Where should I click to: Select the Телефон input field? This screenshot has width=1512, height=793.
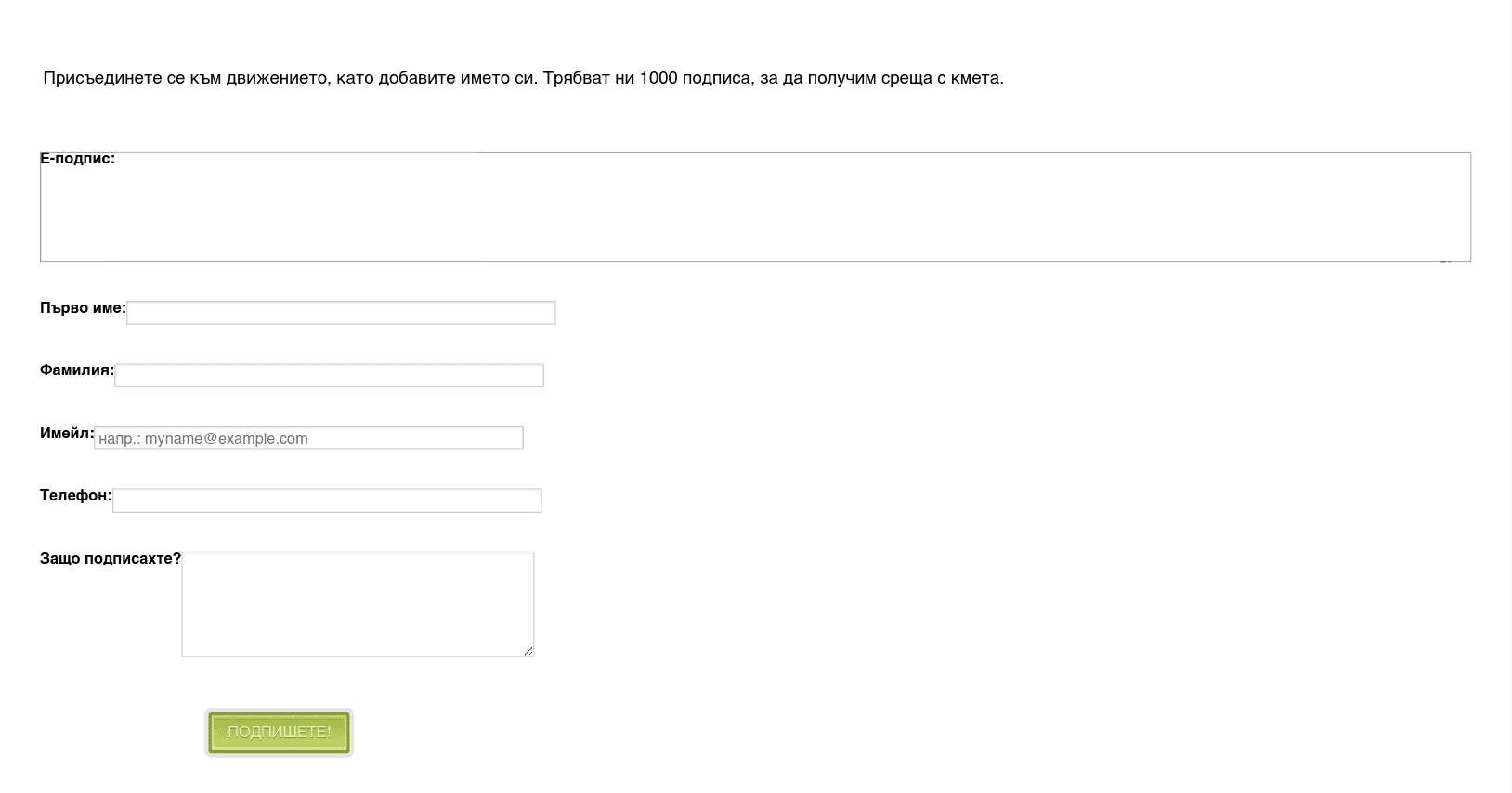pos(327,500)
